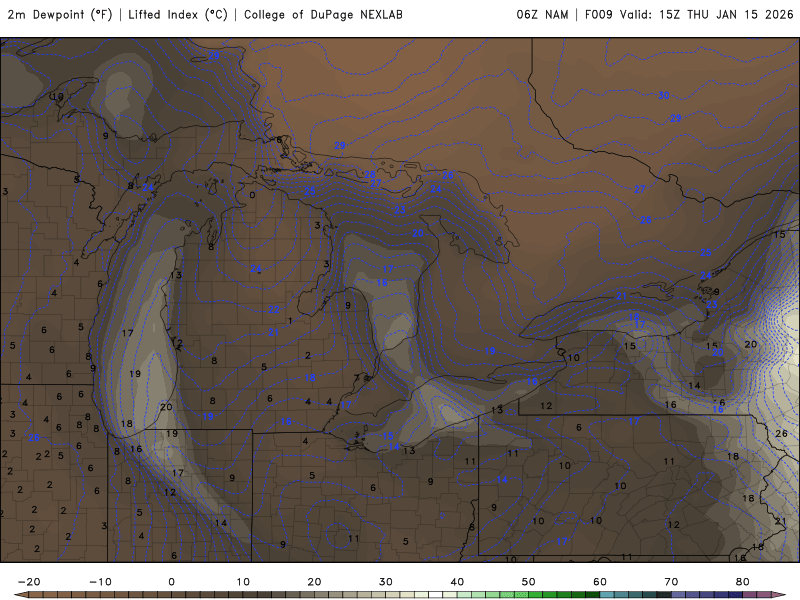800x600 pixels.
Task: Click the 50 label on the color scale
Action: click(x=529, y=582)
